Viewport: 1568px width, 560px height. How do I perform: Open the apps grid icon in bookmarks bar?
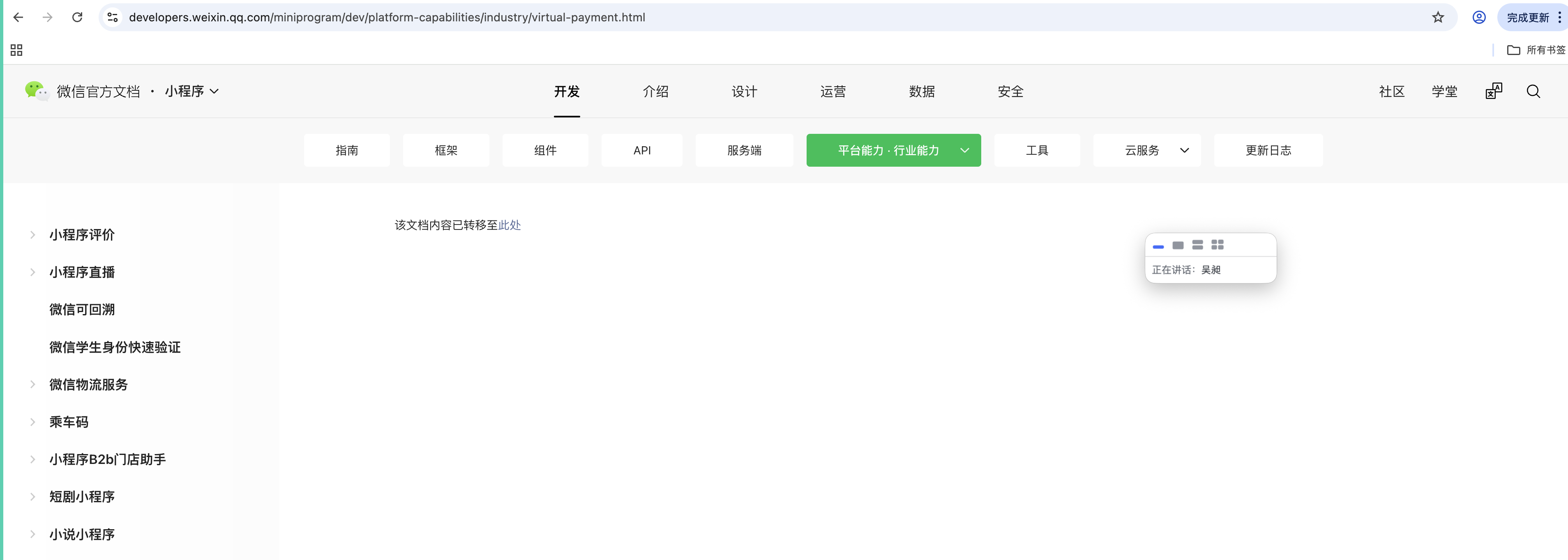[16, 50]
